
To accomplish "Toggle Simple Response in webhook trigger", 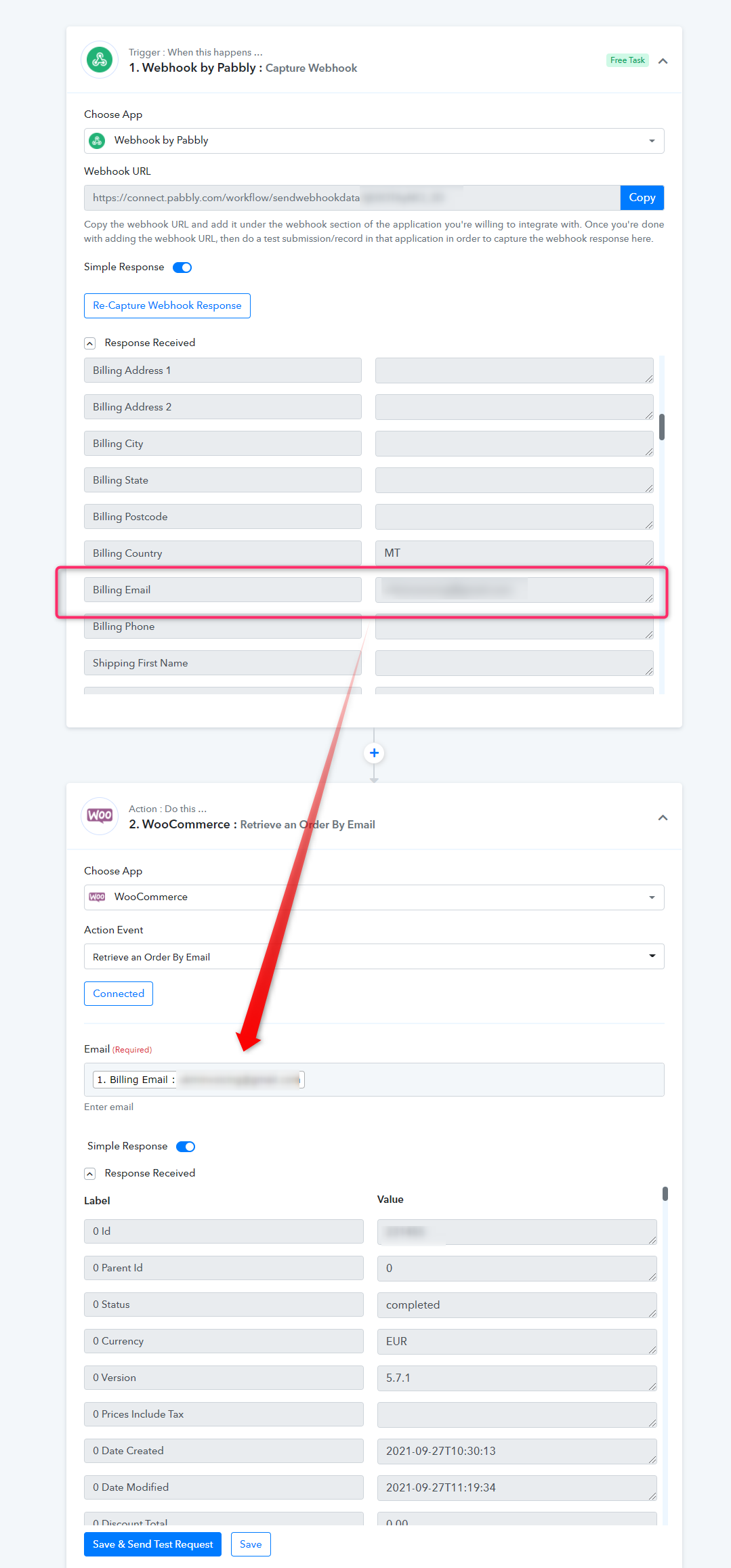I will [182, 268].
